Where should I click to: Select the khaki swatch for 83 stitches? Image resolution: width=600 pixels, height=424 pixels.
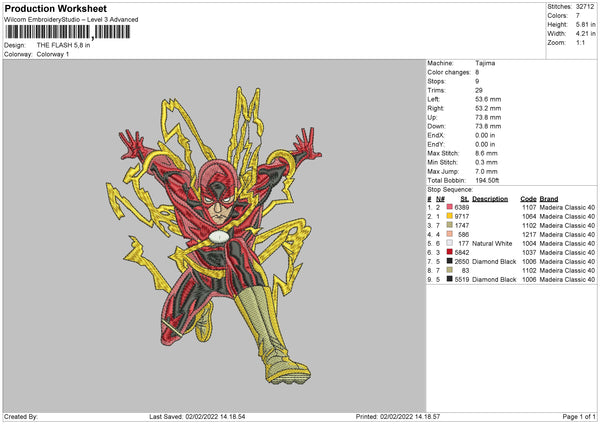tap(449, 270)
